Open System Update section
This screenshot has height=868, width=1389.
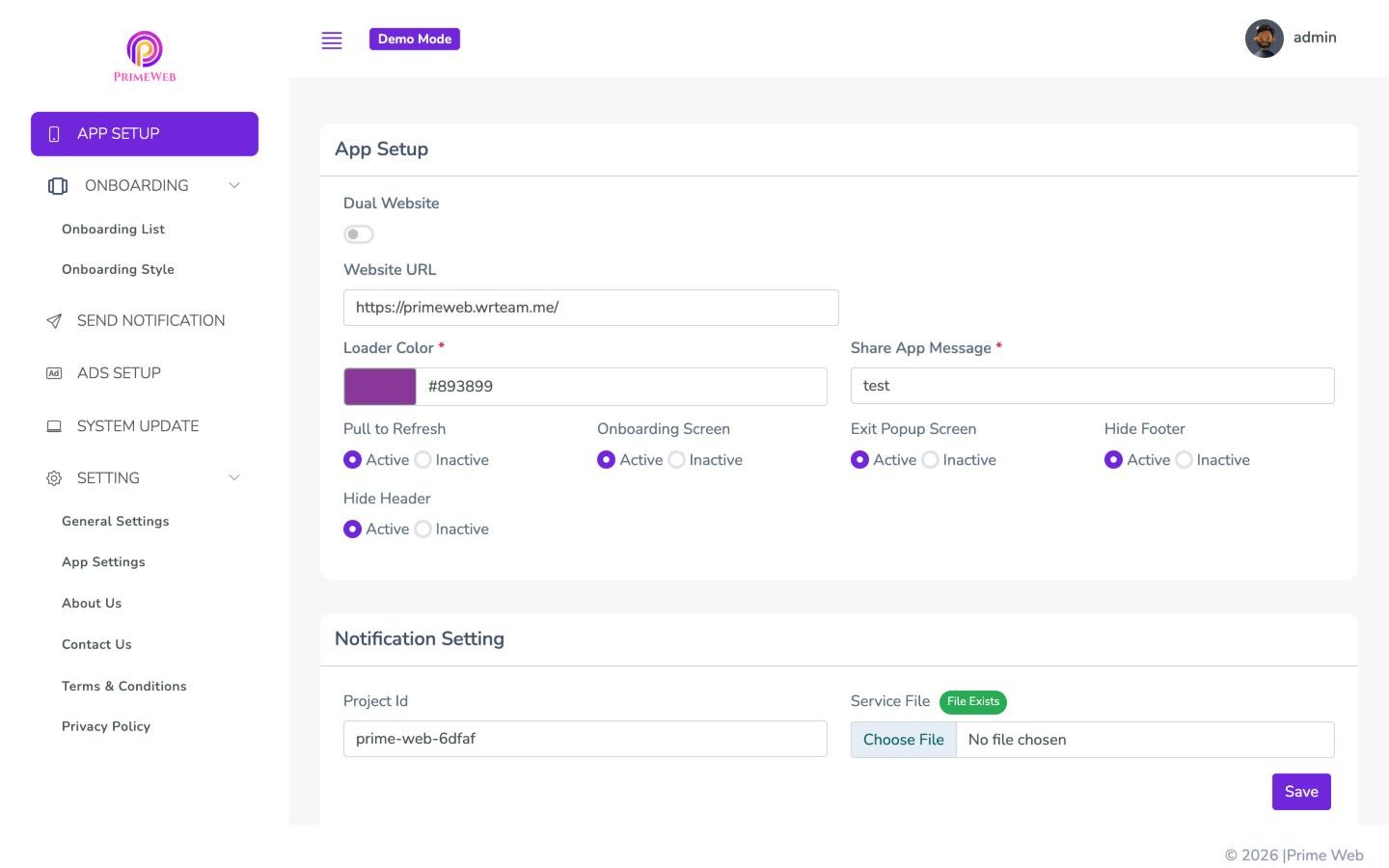(145, 426)
